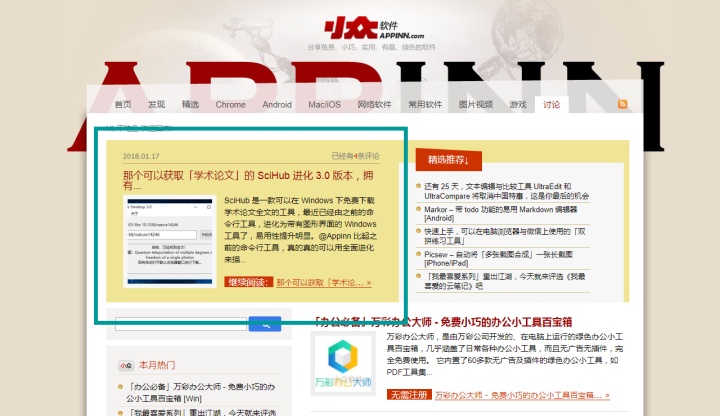Click the tagline 分享免费、小巧、实用、有趣、绿色的软件
The height and width of the screenshot is (416, 720).
pos(371,47)
